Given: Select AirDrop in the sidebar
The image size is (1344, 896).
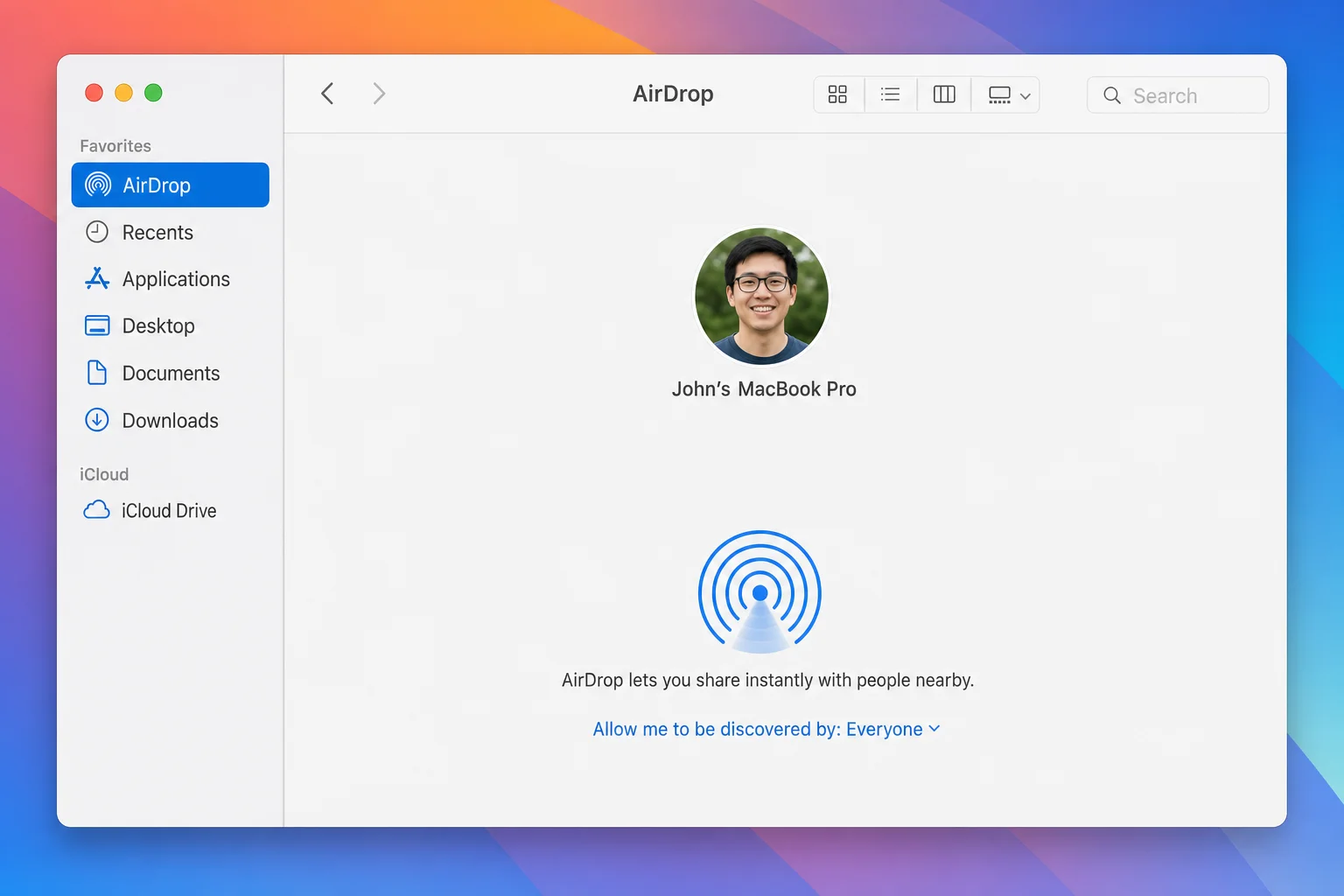Looking at the screenshot, I should (171, 185).
